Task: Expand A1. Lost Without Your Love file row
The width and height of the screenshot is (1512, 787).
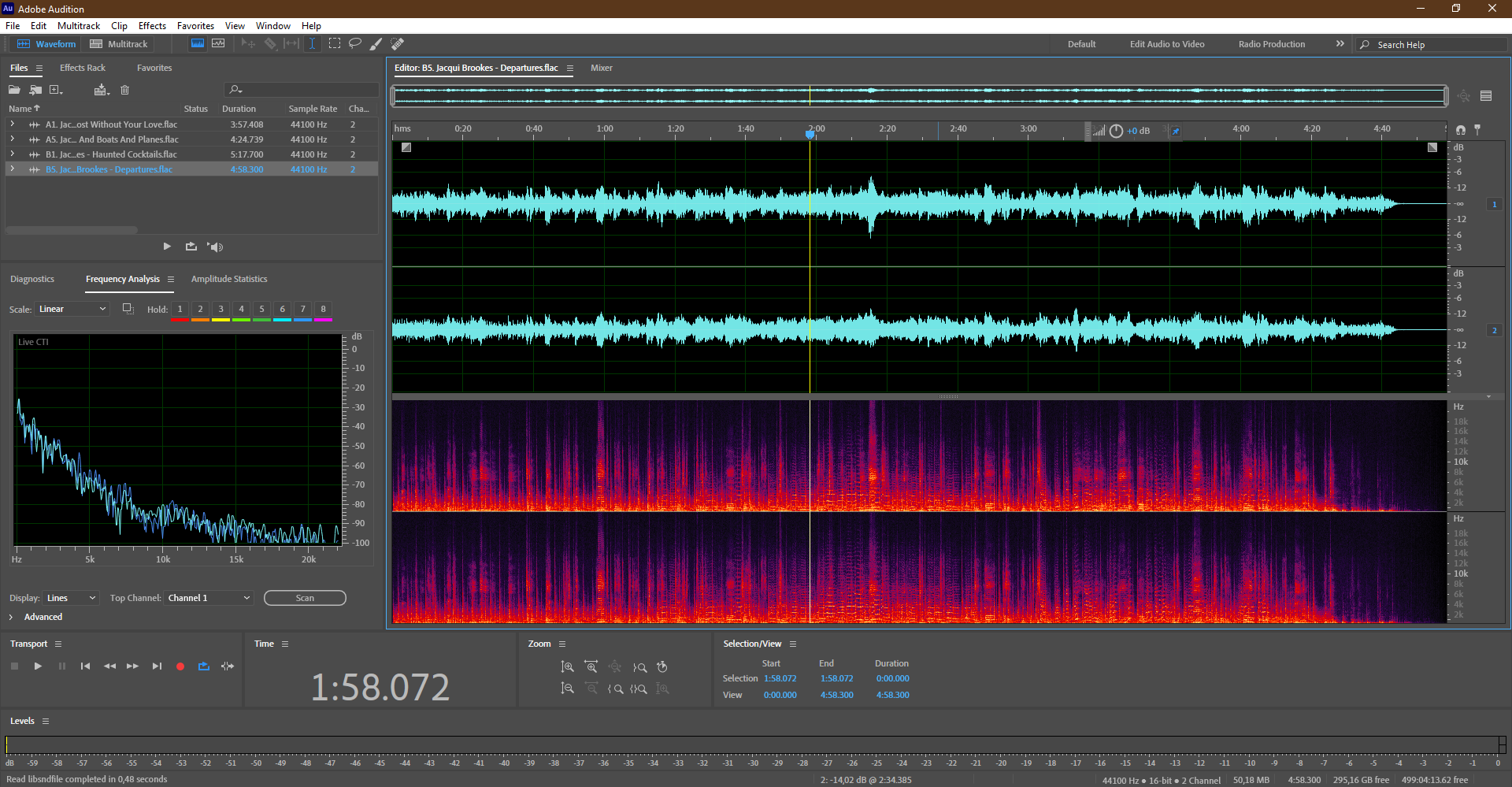Action: coord(13,124)
